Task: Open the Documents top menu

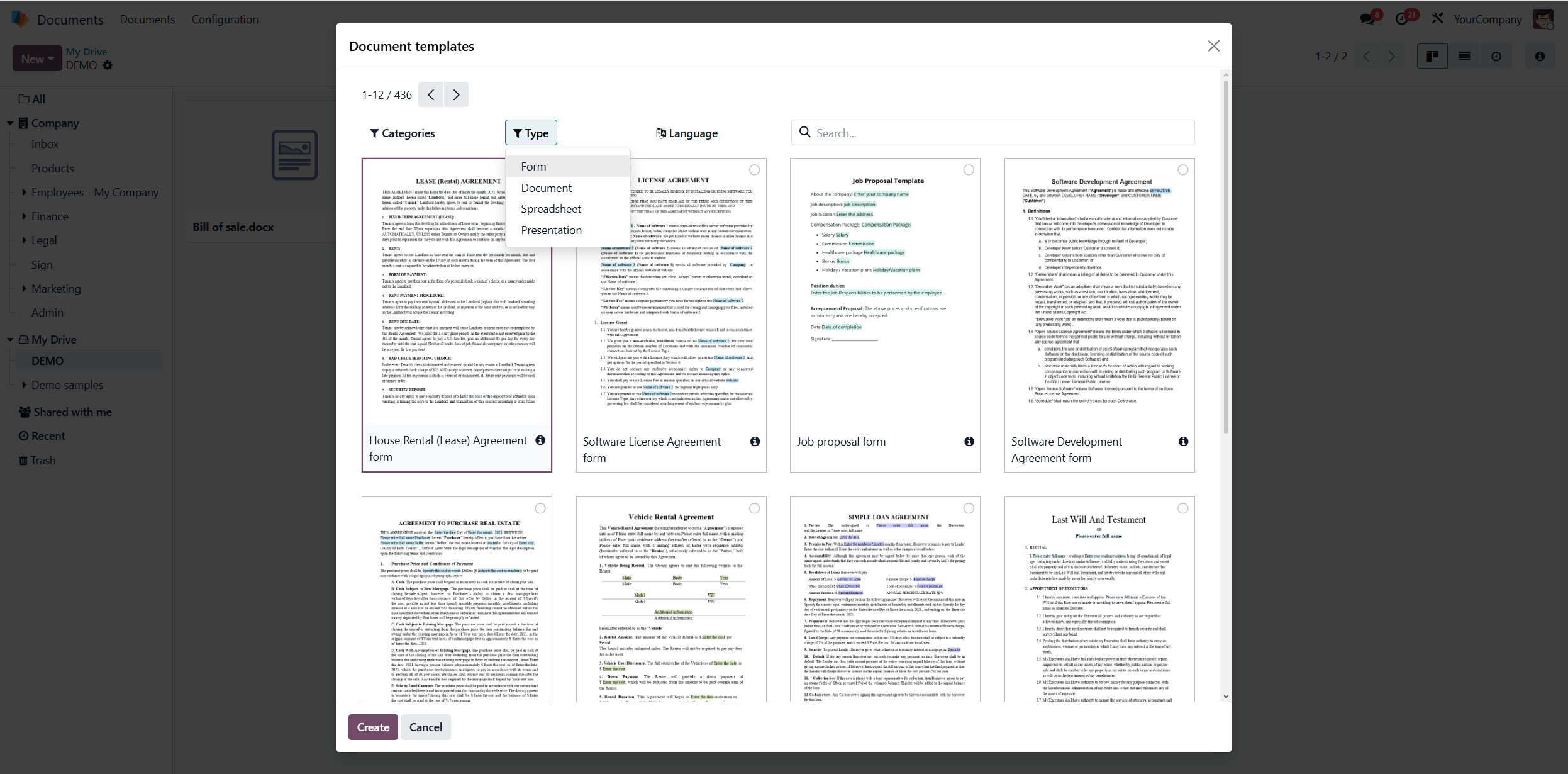Action: pyautogui.click(x=147, y=20)
